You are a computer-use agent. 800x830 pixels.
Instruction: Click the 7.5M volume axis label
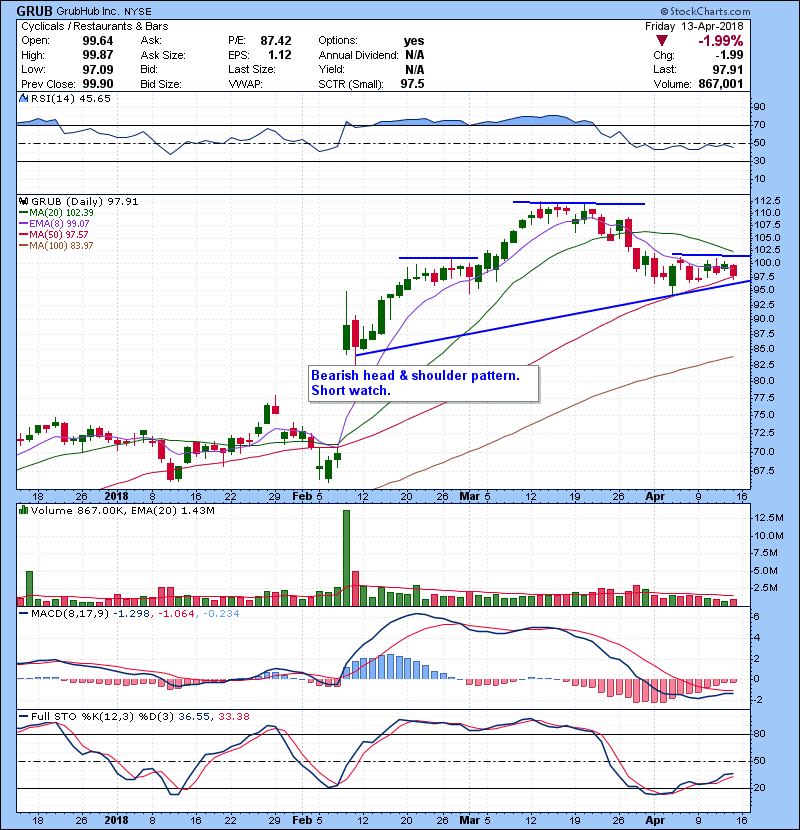[766, 553]
